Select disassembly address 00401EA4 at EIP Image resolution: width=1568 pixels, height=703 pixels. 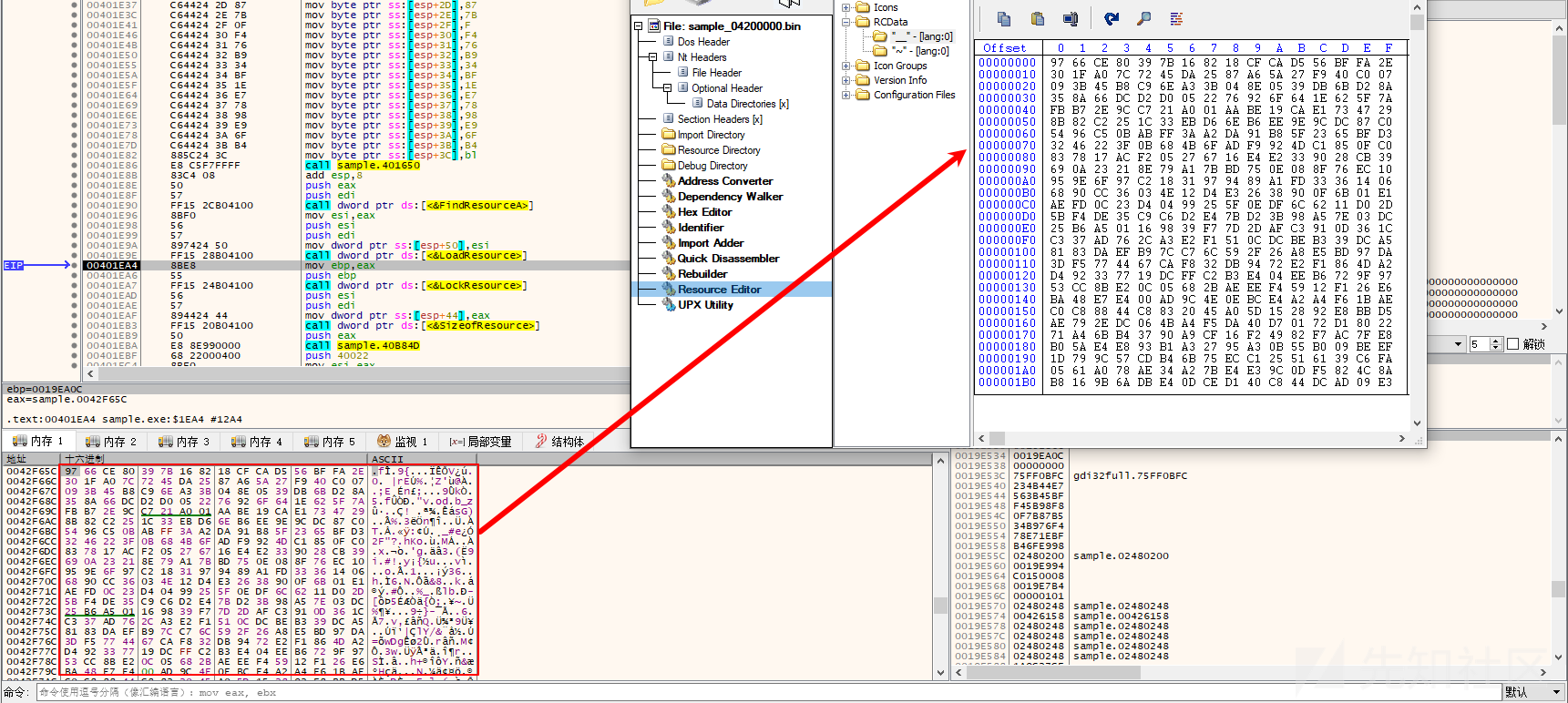[x=112, y=266]
